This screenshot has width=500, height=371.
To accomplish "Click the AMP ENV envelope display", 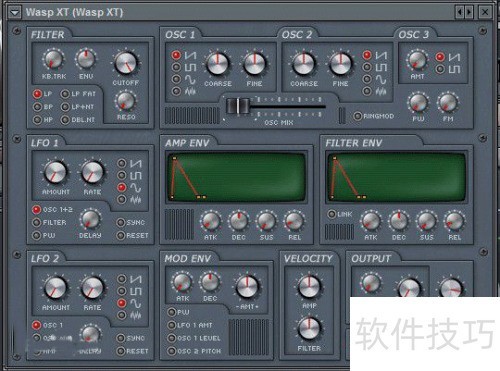I will (236, 177).
